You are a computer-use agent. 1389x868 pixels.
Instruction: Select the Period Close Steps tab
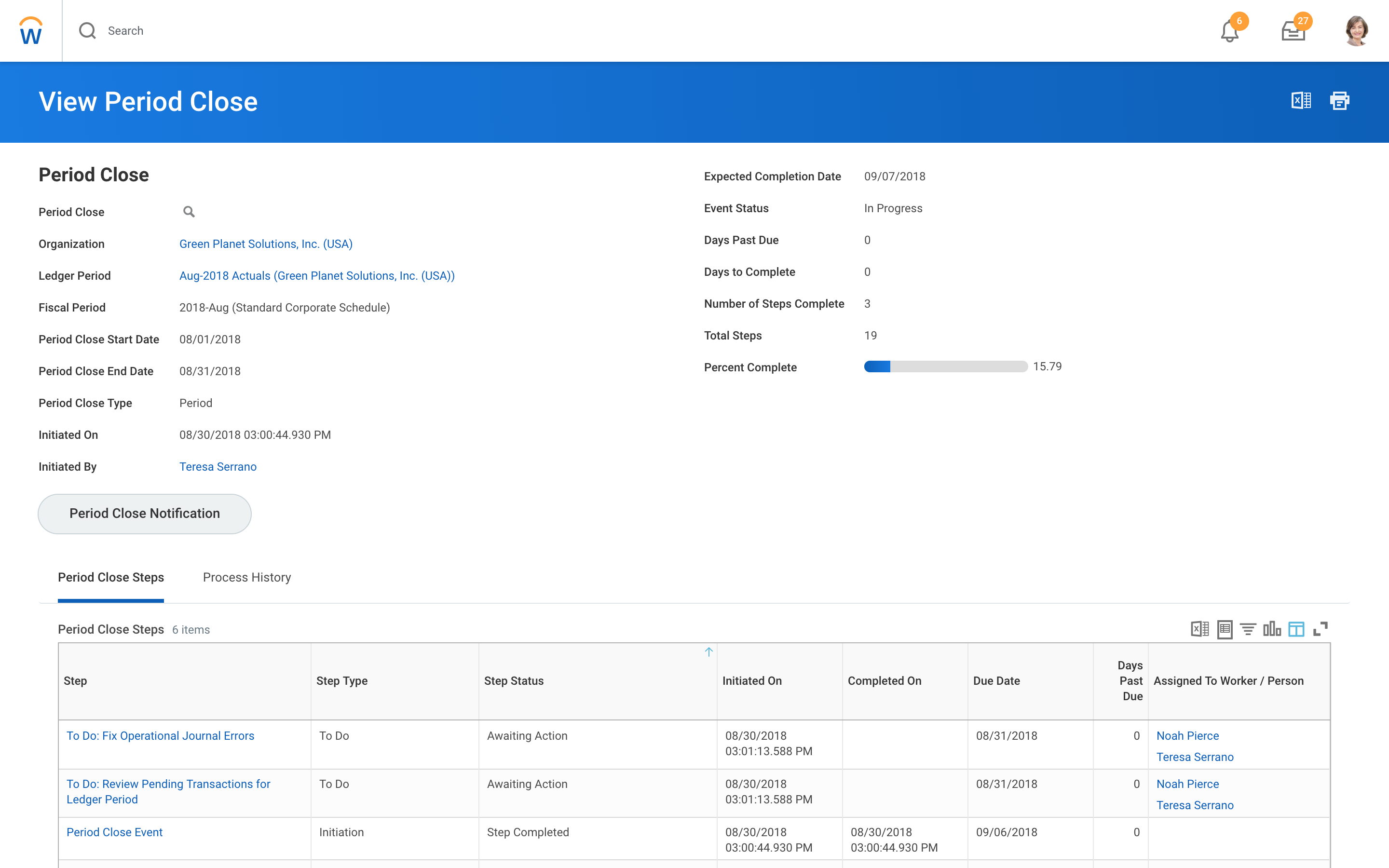pos(111,578)
